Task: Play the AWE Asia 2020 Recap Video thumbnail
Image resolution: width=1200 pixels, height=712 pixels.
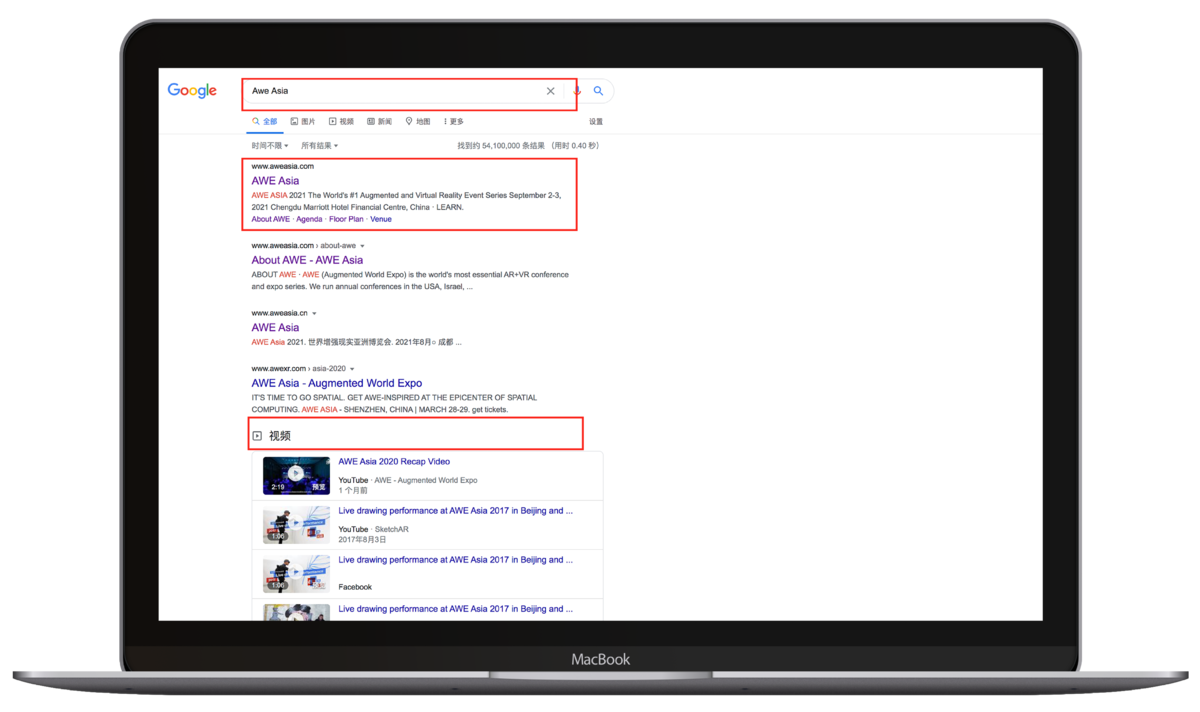Action: 296,475
